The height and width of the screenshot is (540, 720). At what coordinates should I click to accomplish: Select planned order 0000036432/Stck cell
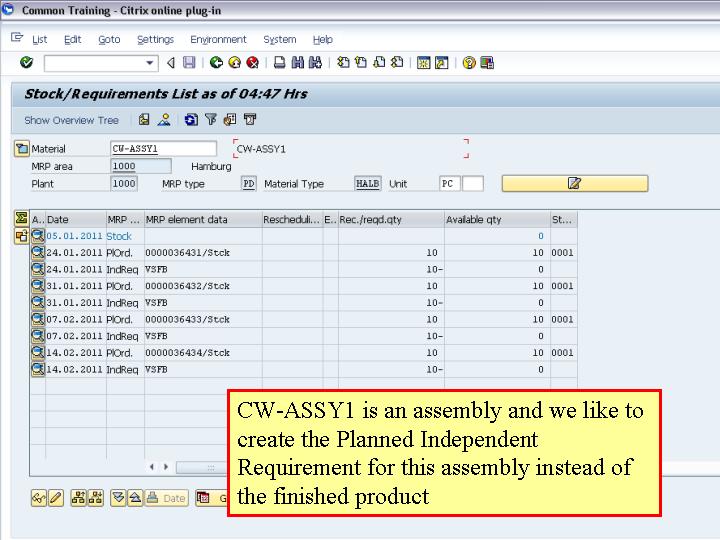point(203,286)
